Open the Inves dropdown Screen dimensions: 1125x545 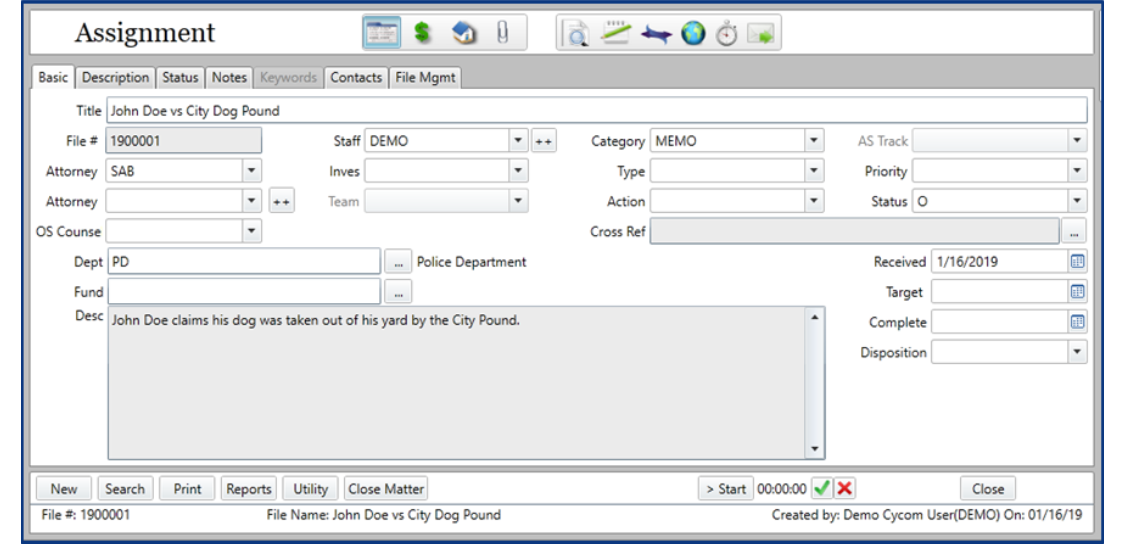[519, 171]
